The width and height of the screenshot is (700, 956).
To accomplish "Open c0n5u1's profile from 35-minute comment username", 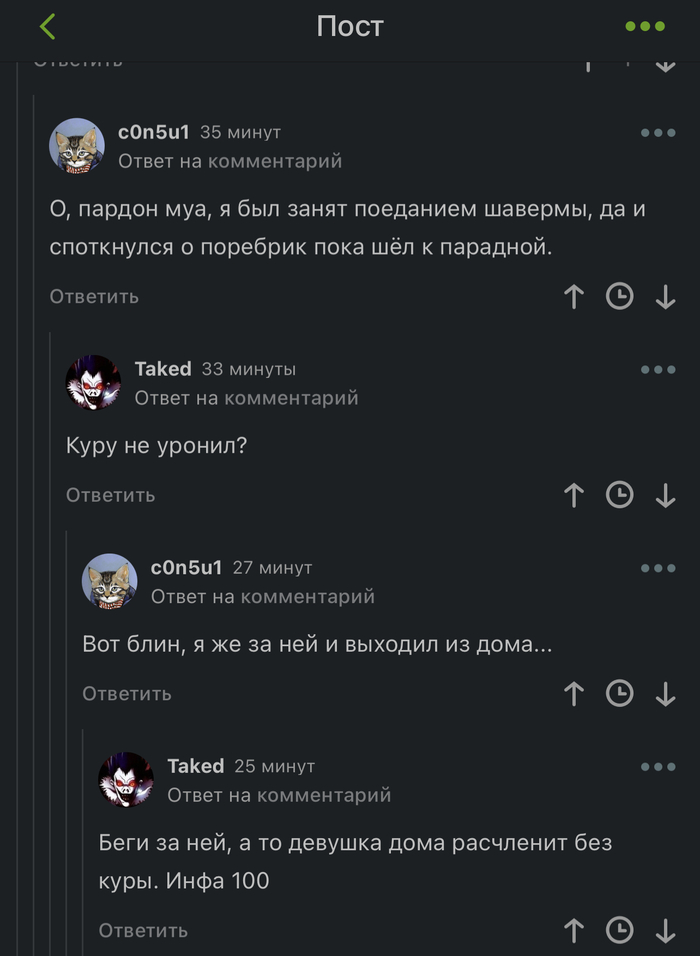I will (153, 132).
